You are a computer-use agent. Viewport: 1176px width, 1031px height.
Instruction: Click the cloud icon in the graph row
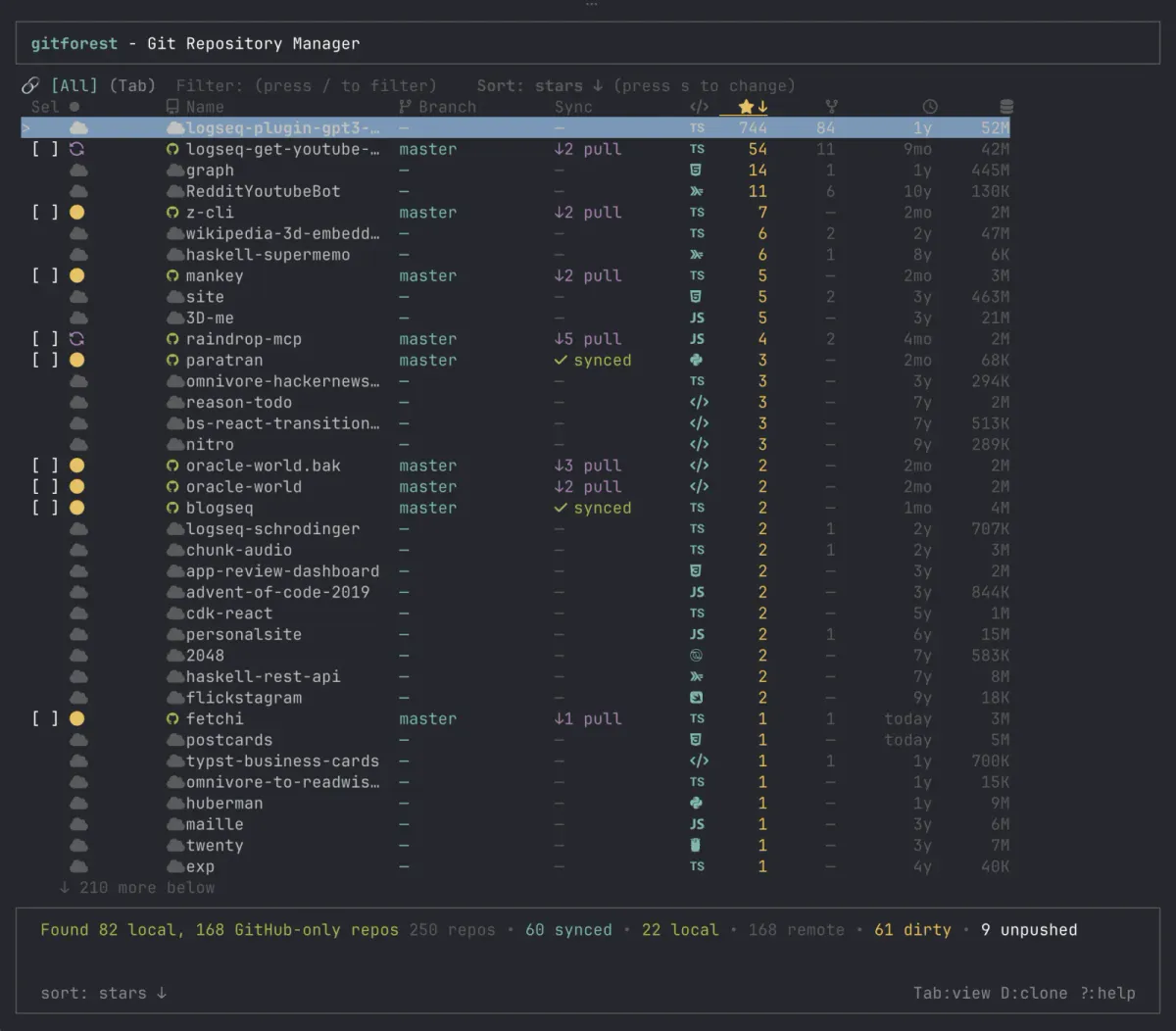point(78,171)
